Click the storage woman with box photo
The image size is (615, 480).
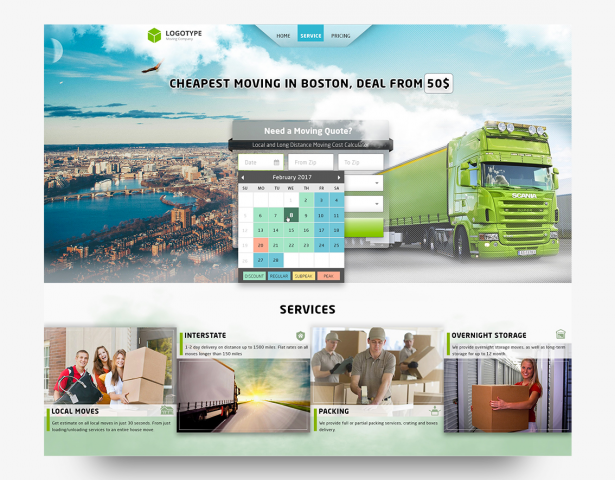[508, 395]
